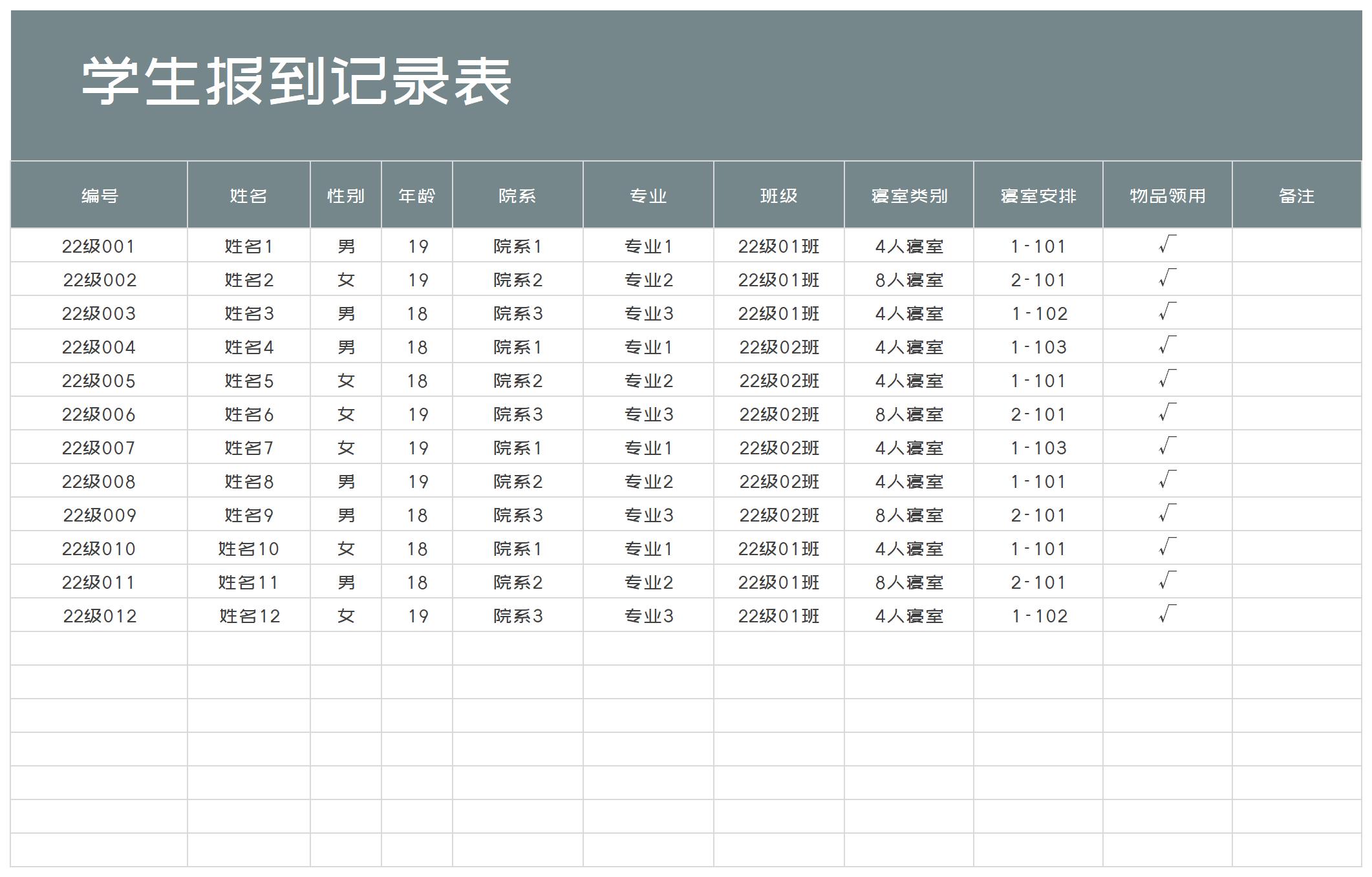Select the cell containing 姓名5
The image size is (1372, 877).
click(250, 380)
